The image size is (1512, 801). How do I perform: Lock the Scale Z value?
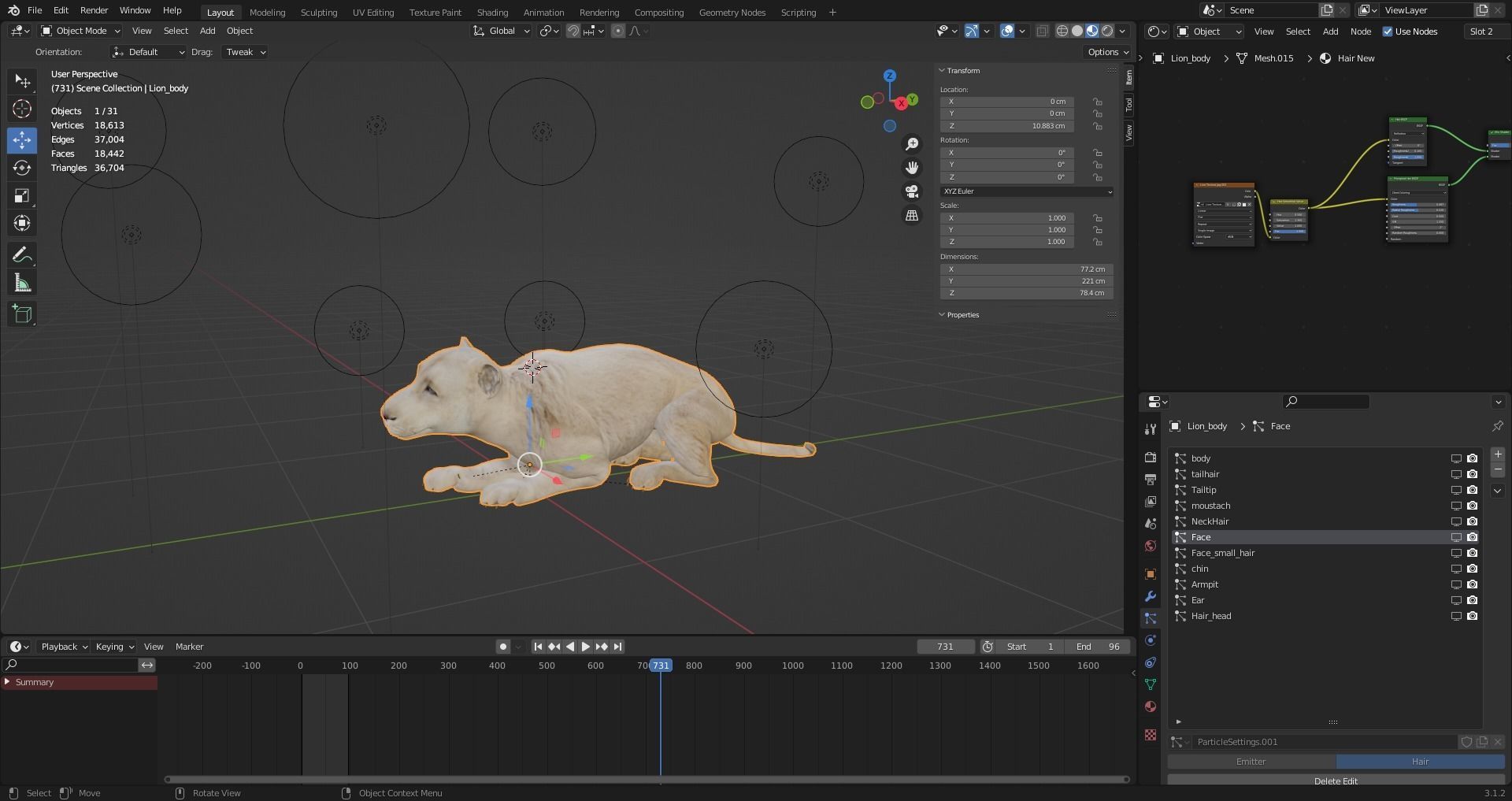[x=1097, y=242]
